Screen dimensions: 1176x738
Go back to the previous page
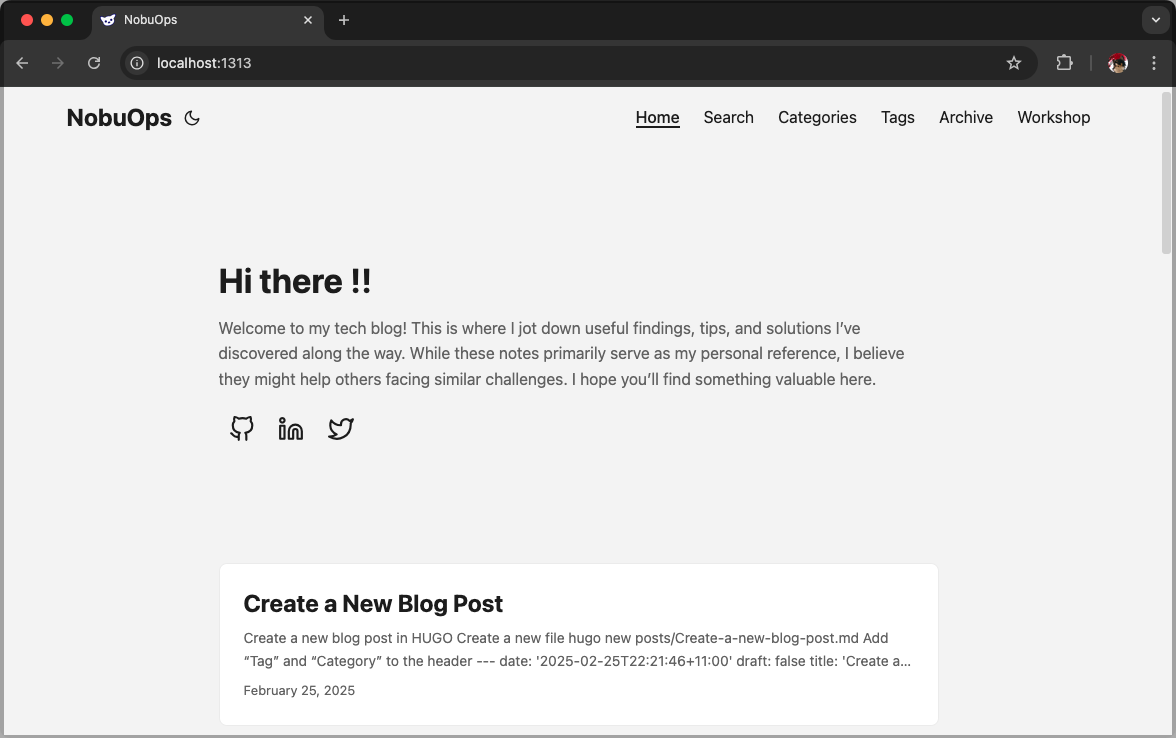tap(22, 63)
